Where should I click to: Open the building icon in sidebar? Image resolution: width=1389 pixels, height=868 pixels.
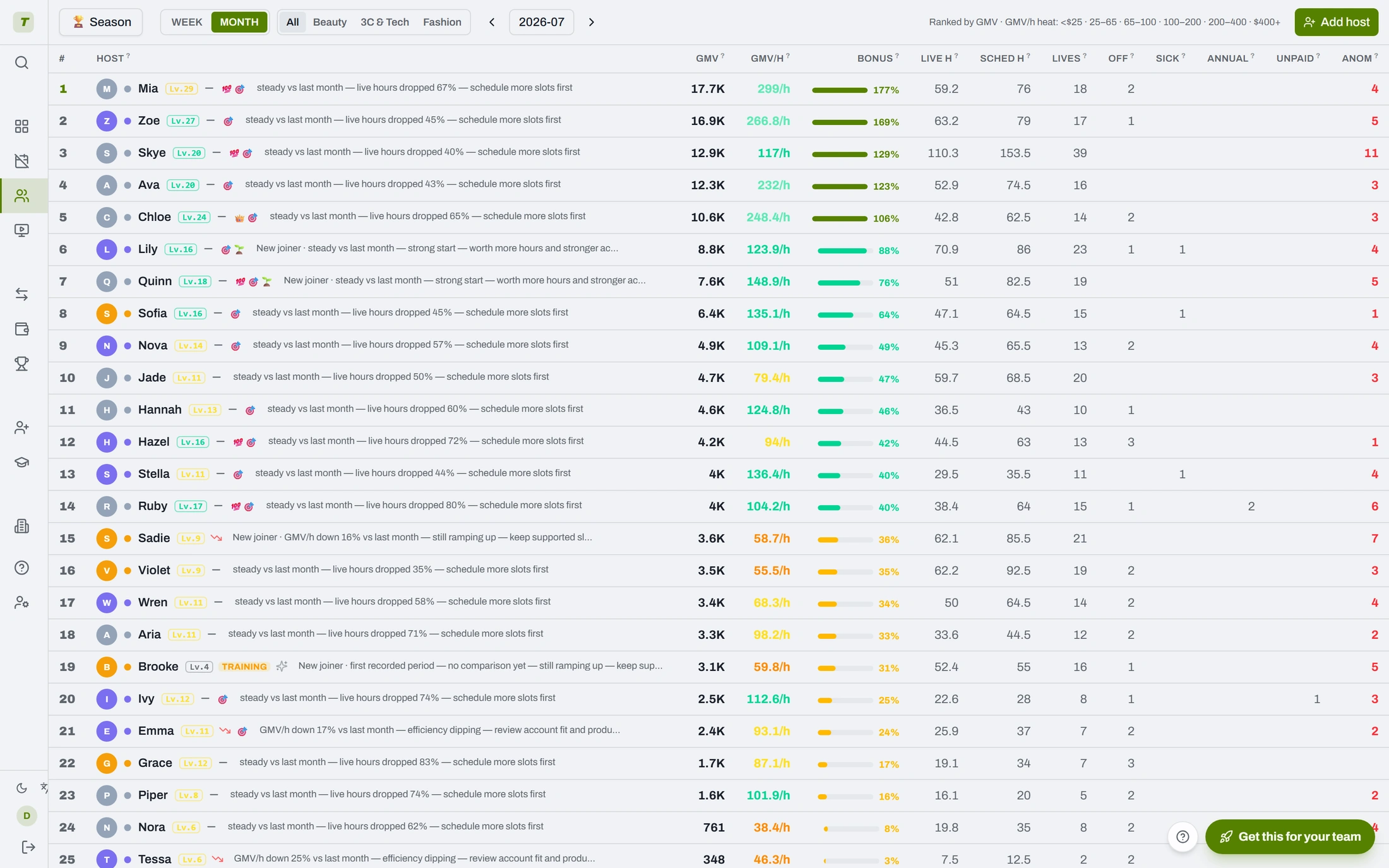[x=21, y=526]
